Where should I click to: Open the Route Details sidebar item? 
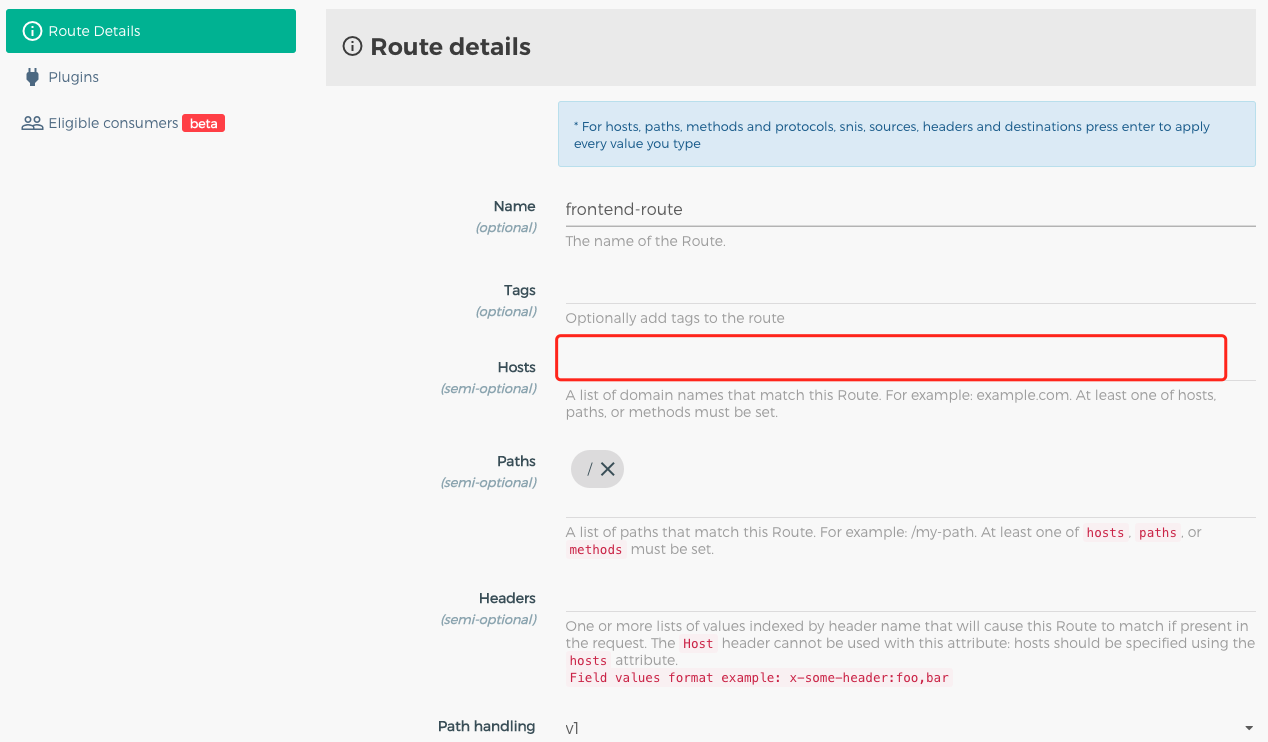pos(151,31)
